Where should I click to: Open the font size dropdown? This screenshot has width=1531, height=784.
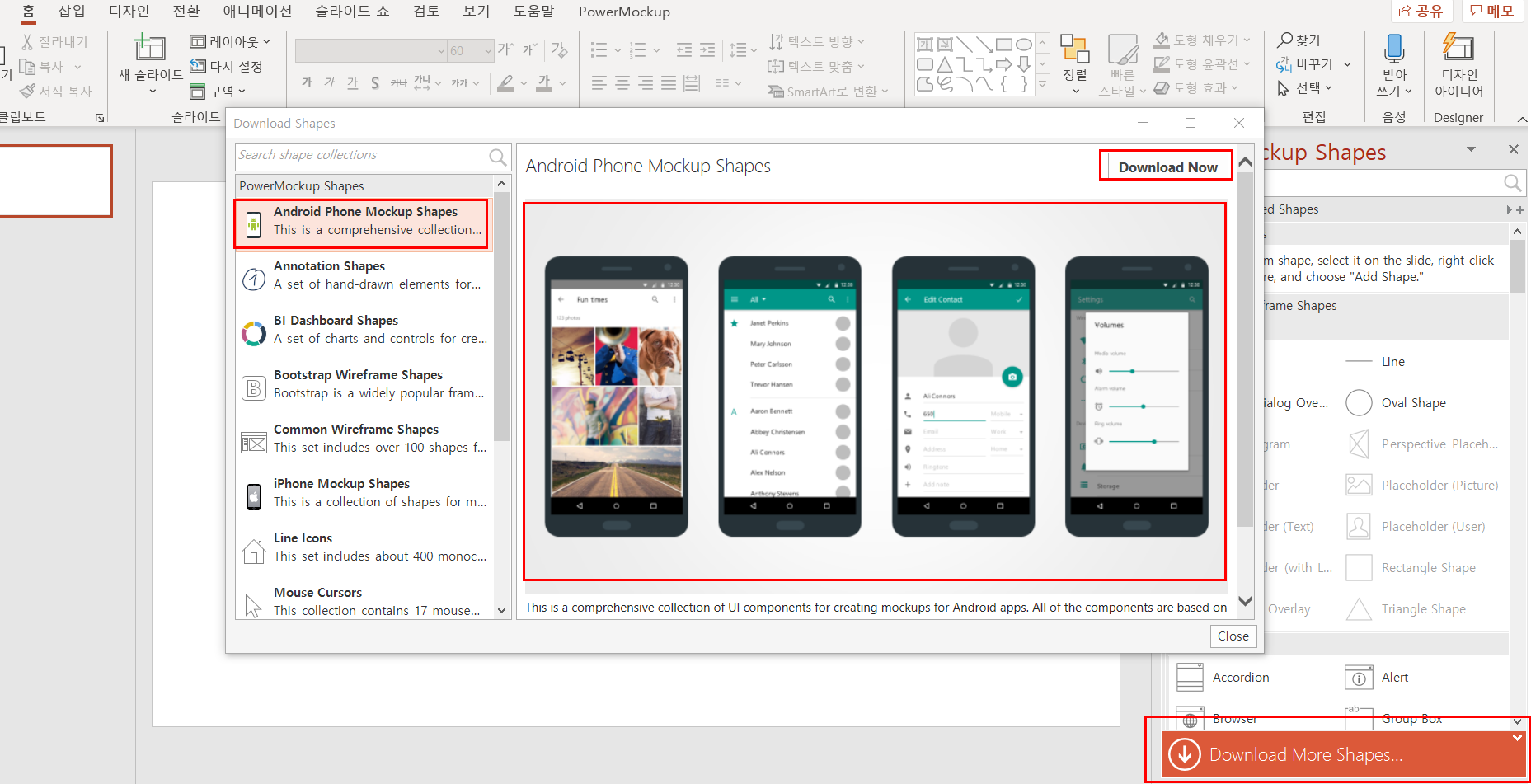488,51
